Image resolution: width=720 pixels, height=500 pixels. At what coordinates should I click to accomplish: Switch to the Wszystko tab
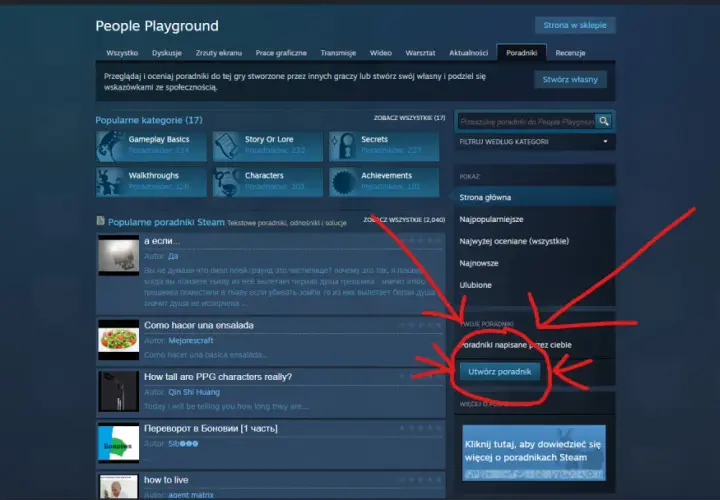coord(122,53)
